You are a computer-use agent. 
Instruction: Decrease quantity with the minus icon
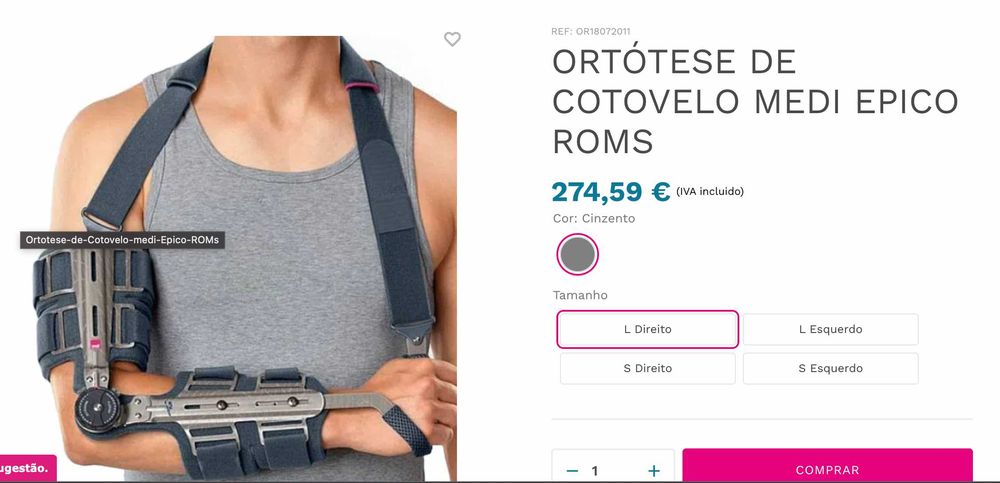coord(572,471)
